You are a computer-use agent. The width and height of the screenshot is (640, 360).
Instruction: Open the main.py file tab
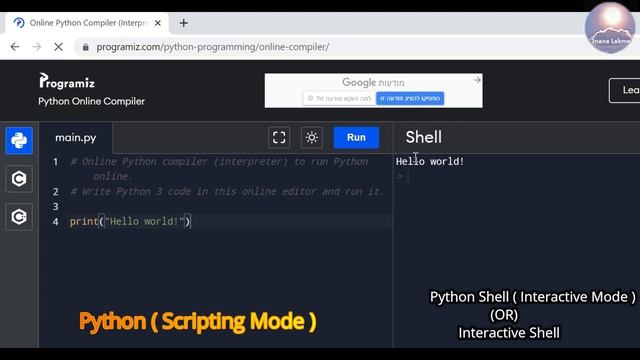click(76, 138)
